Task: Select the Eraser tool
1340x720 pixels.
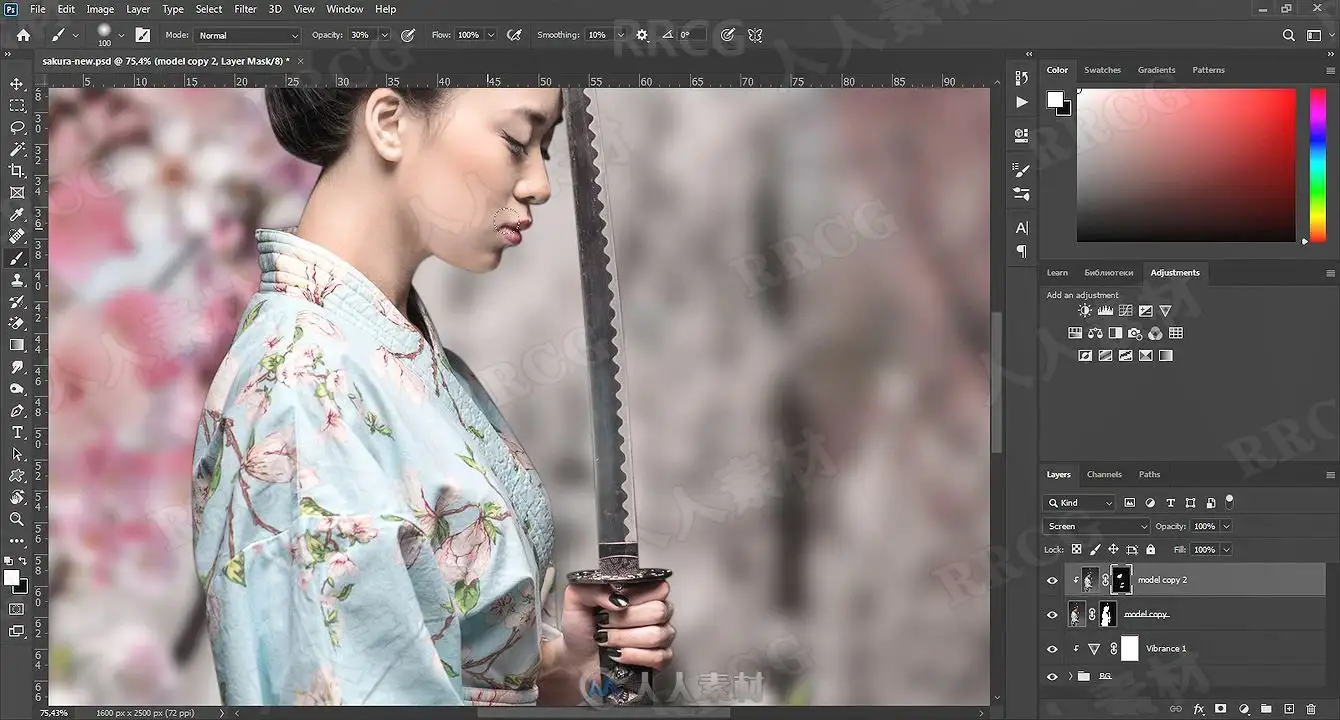Action: (17, 324)
